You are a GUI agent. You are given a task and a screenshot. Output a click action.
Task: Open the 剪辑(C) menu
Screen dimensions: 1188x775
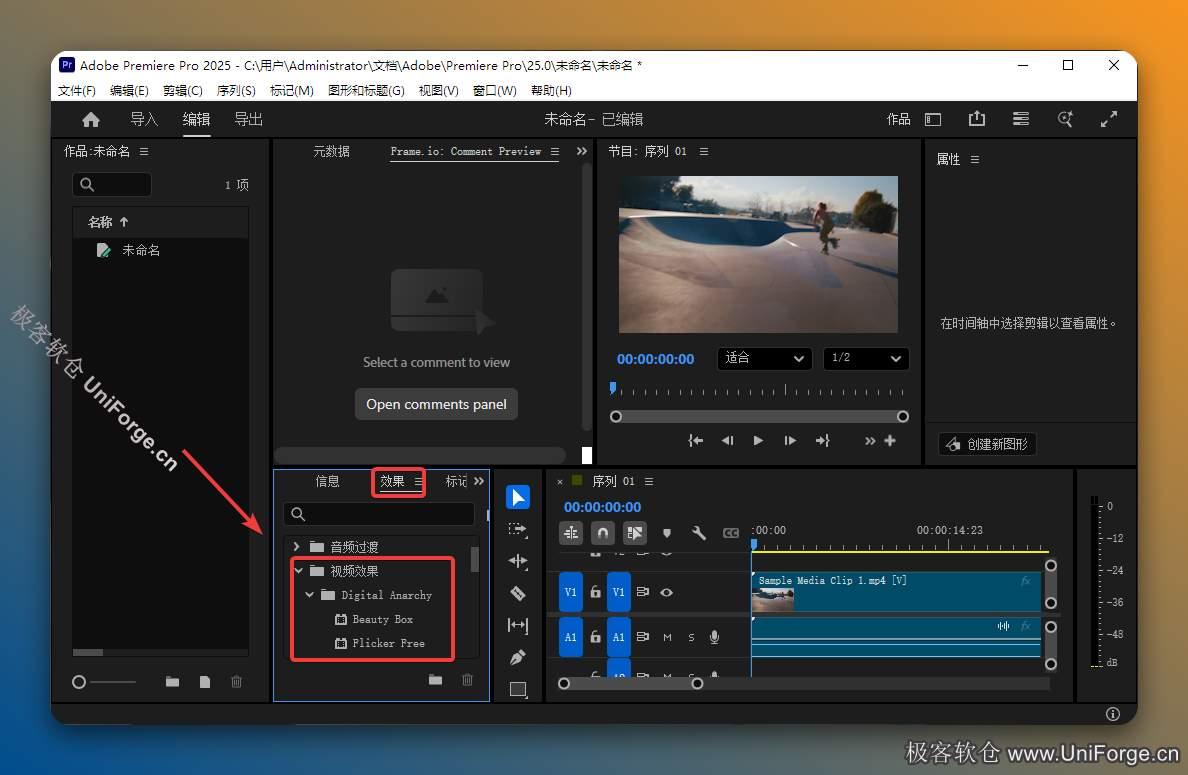[x=183, y=90]
